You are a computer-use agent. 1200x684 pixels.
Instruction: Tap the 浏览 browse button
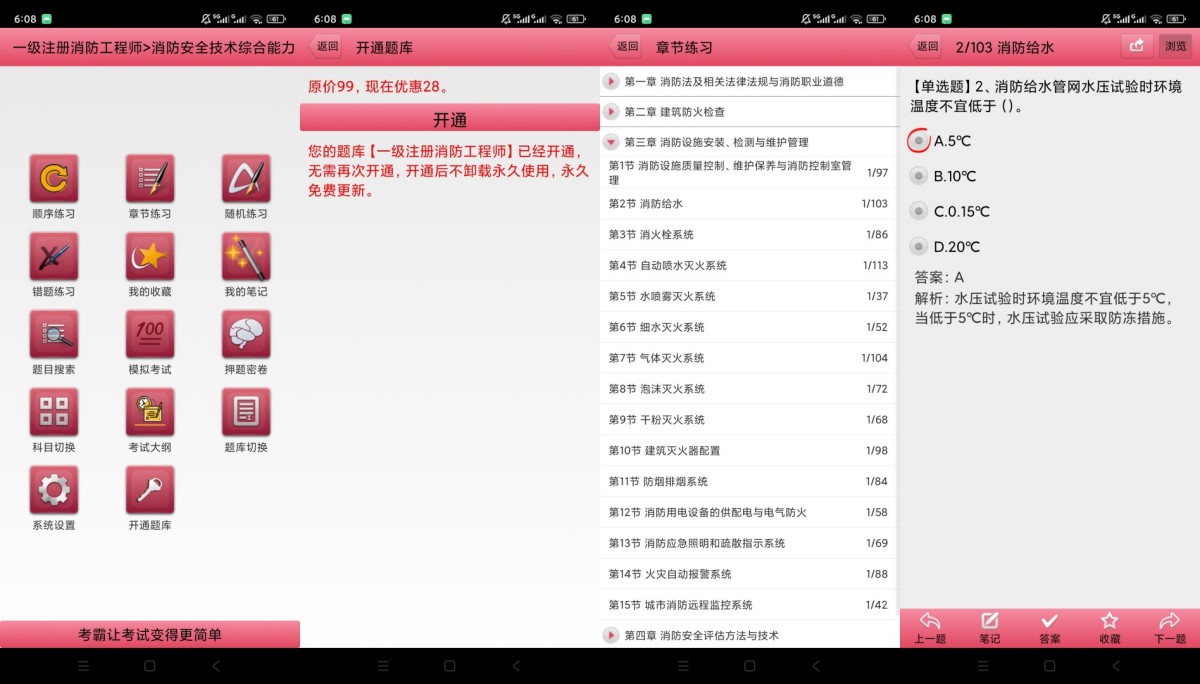click(x=1175, y=46)
